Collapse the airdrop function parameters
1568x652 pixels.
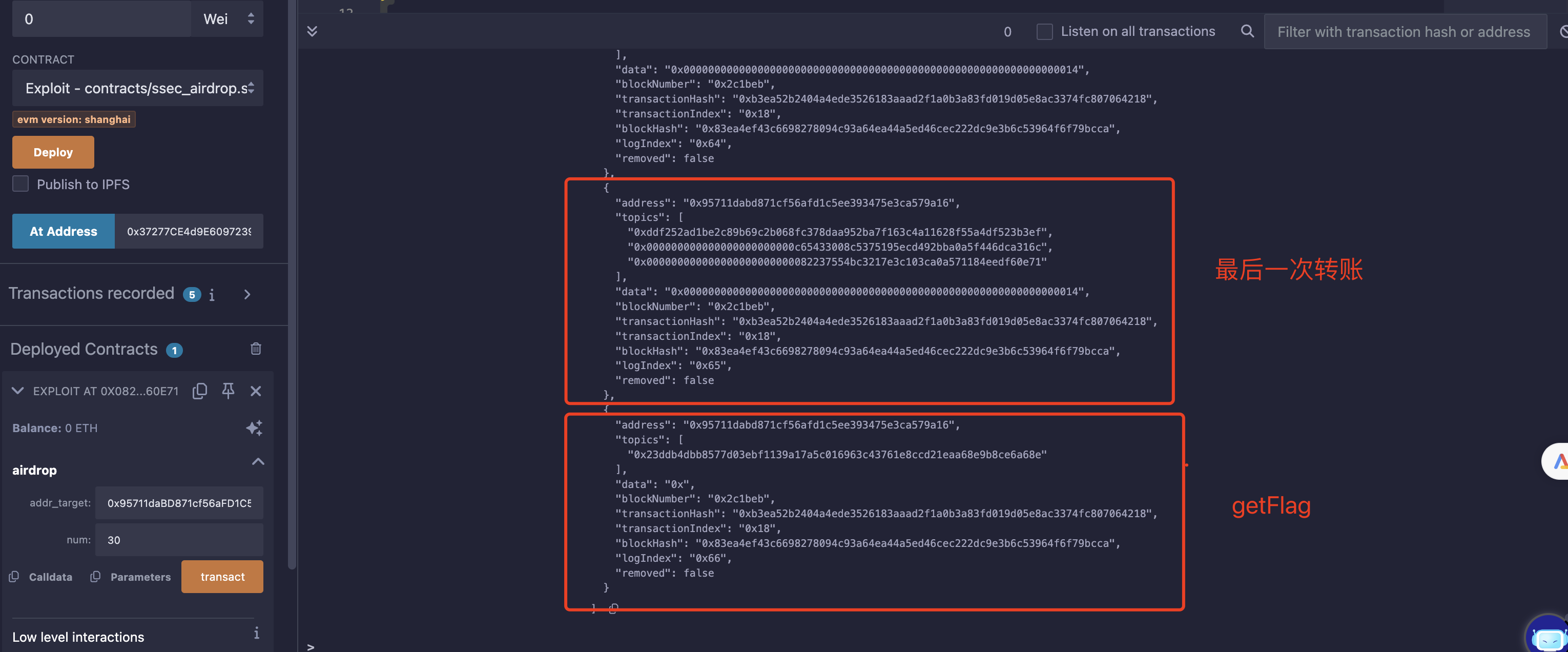point(258,461)
